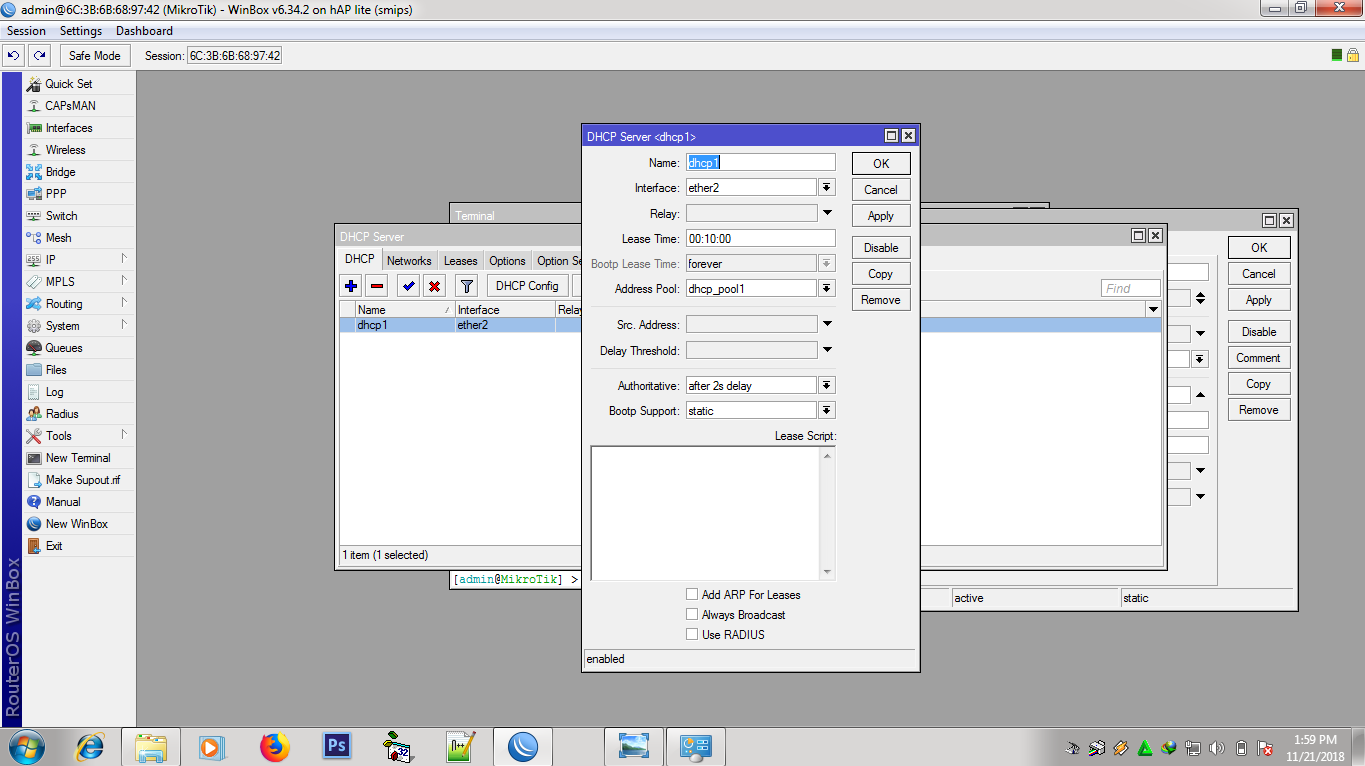Click the Name field showing dhcp1

pos(760,162)
